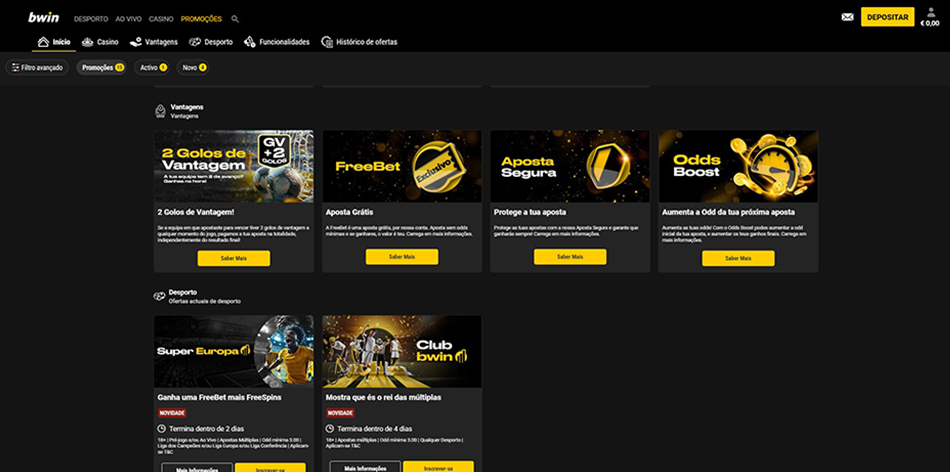Click the Desporto section header icon
950x472 pixels.
[x=159, y=296]
